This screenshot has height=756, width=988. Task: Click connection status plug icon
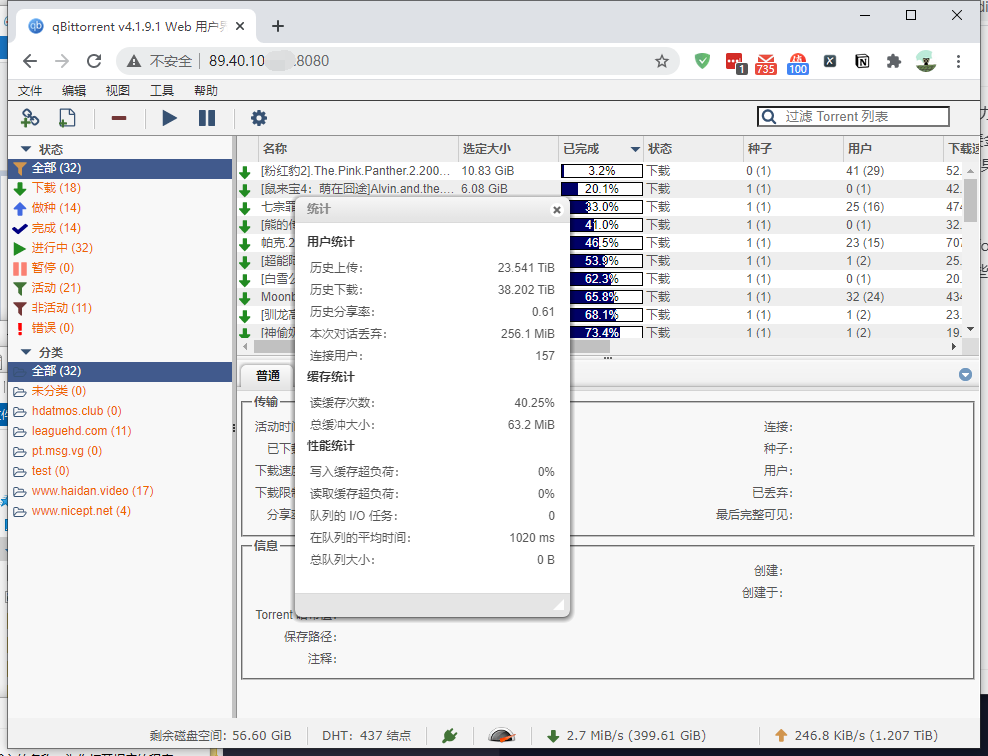(x=449, y=735)
